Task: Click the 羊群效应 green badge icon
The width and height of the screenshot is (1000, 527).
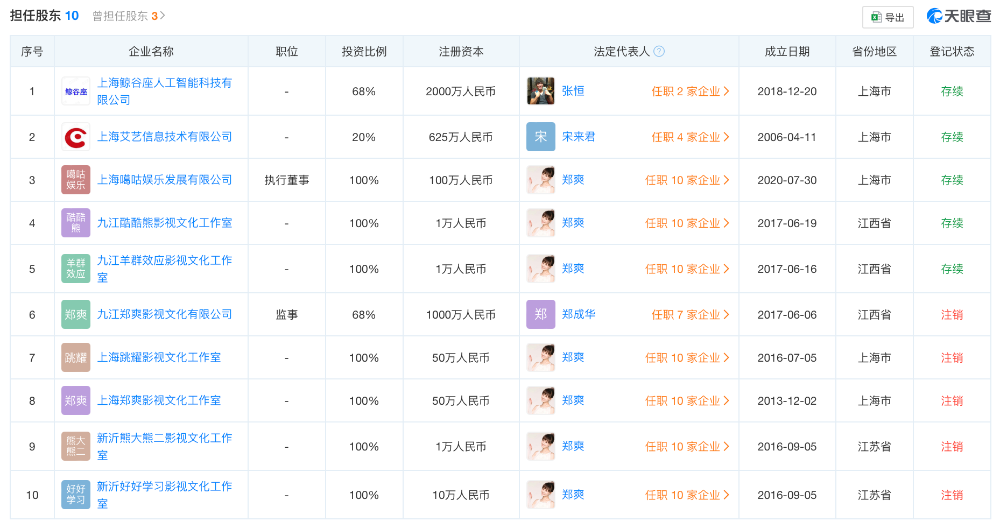Action: (76, 269)
